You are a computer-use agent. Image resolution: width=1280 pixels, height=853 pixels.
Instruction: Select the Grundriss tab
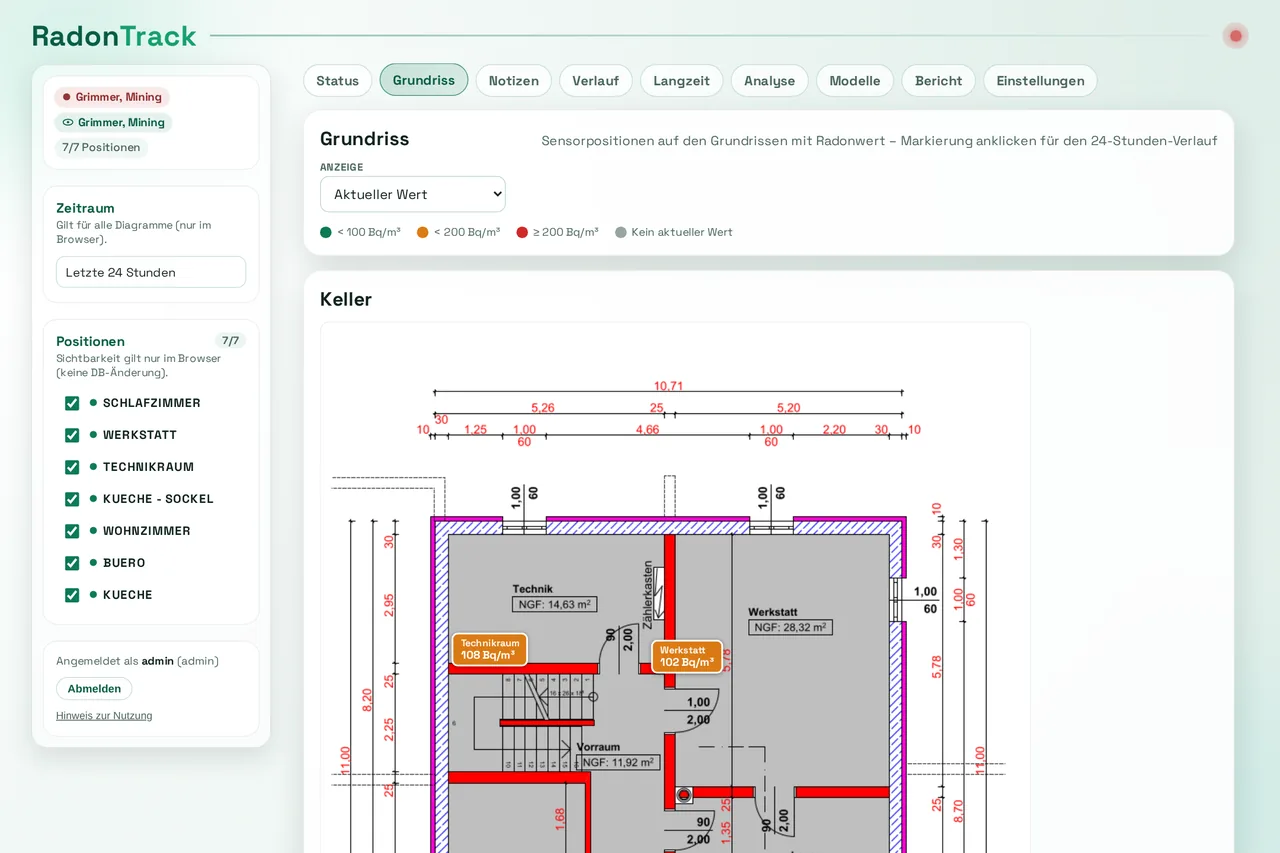(x=424, y=80)
